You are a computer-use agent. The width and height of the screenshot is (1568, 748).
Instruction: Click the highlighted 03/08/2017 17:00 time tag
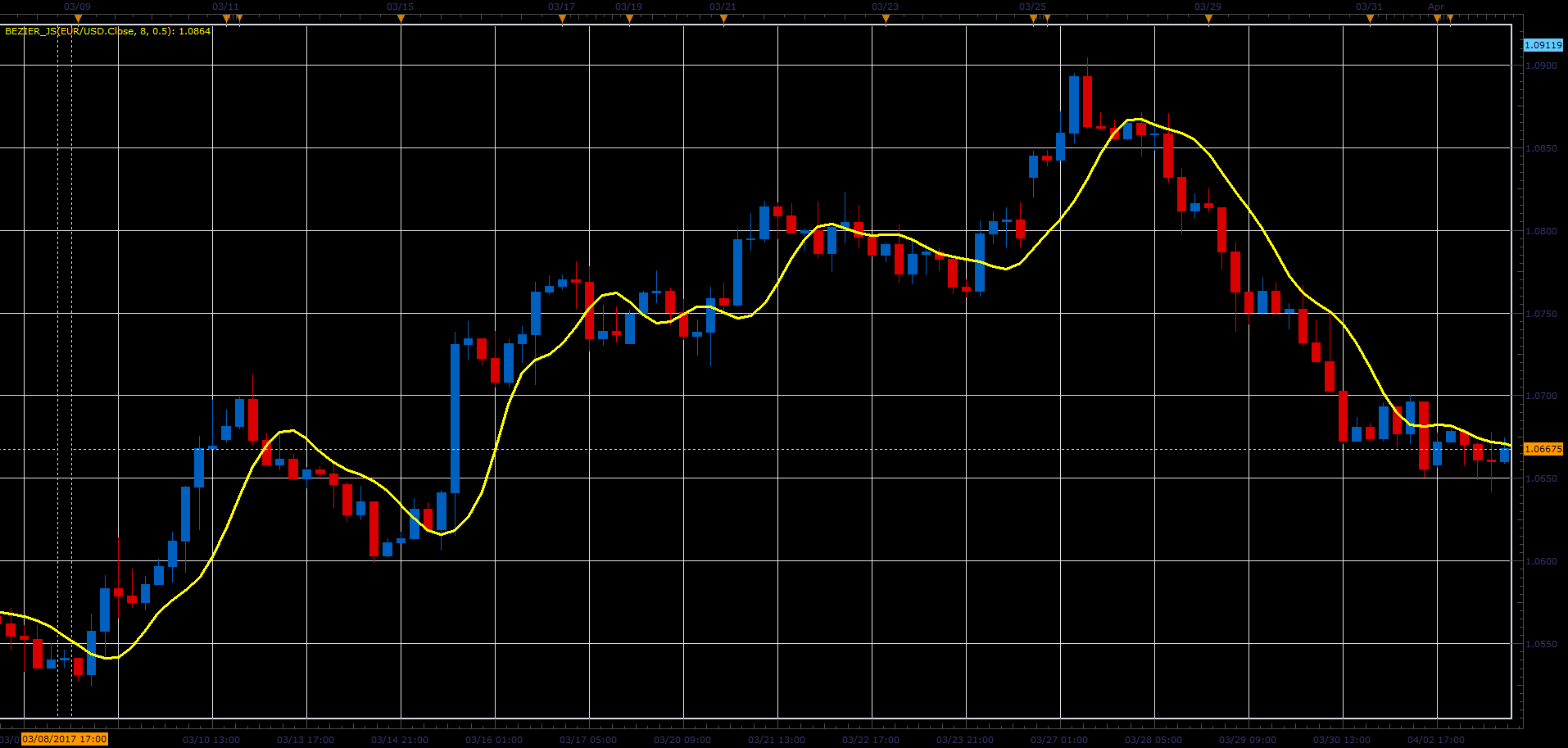coord(65,739)
